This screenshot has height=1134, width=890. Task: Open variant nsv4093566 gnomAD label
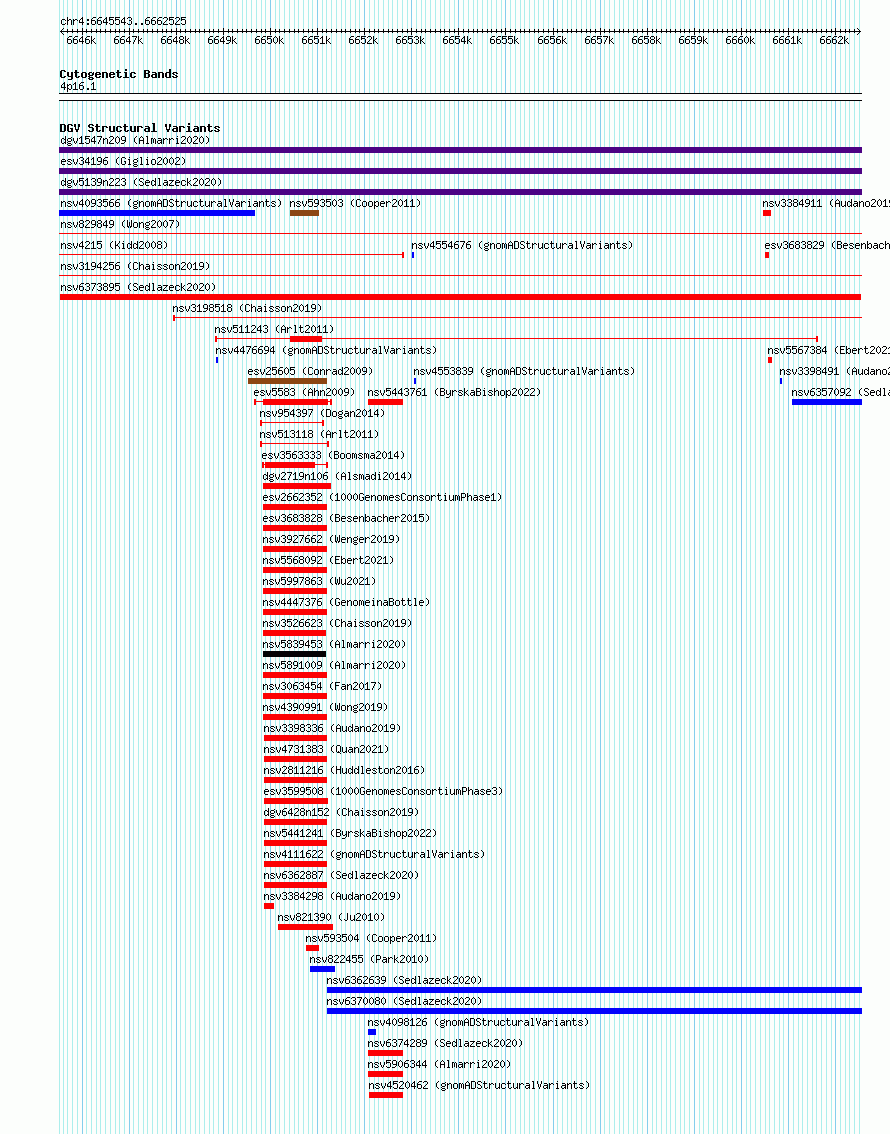(x=171, y=203)
